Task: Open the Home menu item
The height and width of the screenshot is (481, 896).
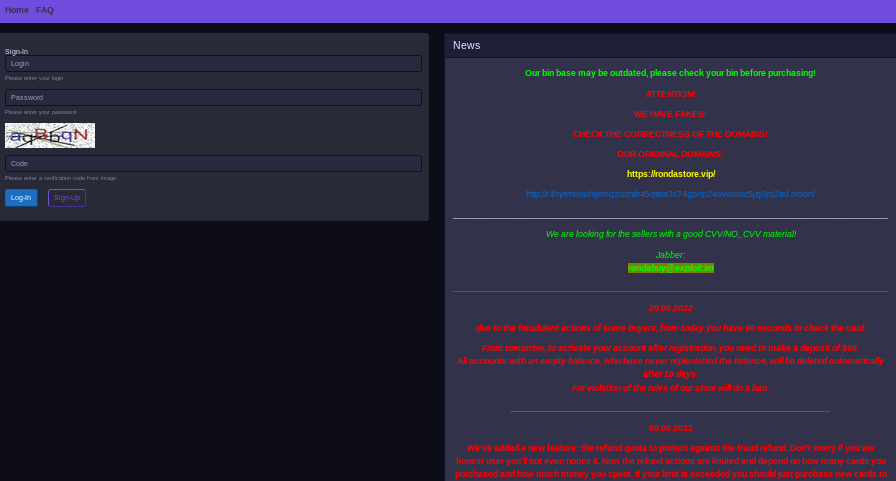Action: coord(17,10)
